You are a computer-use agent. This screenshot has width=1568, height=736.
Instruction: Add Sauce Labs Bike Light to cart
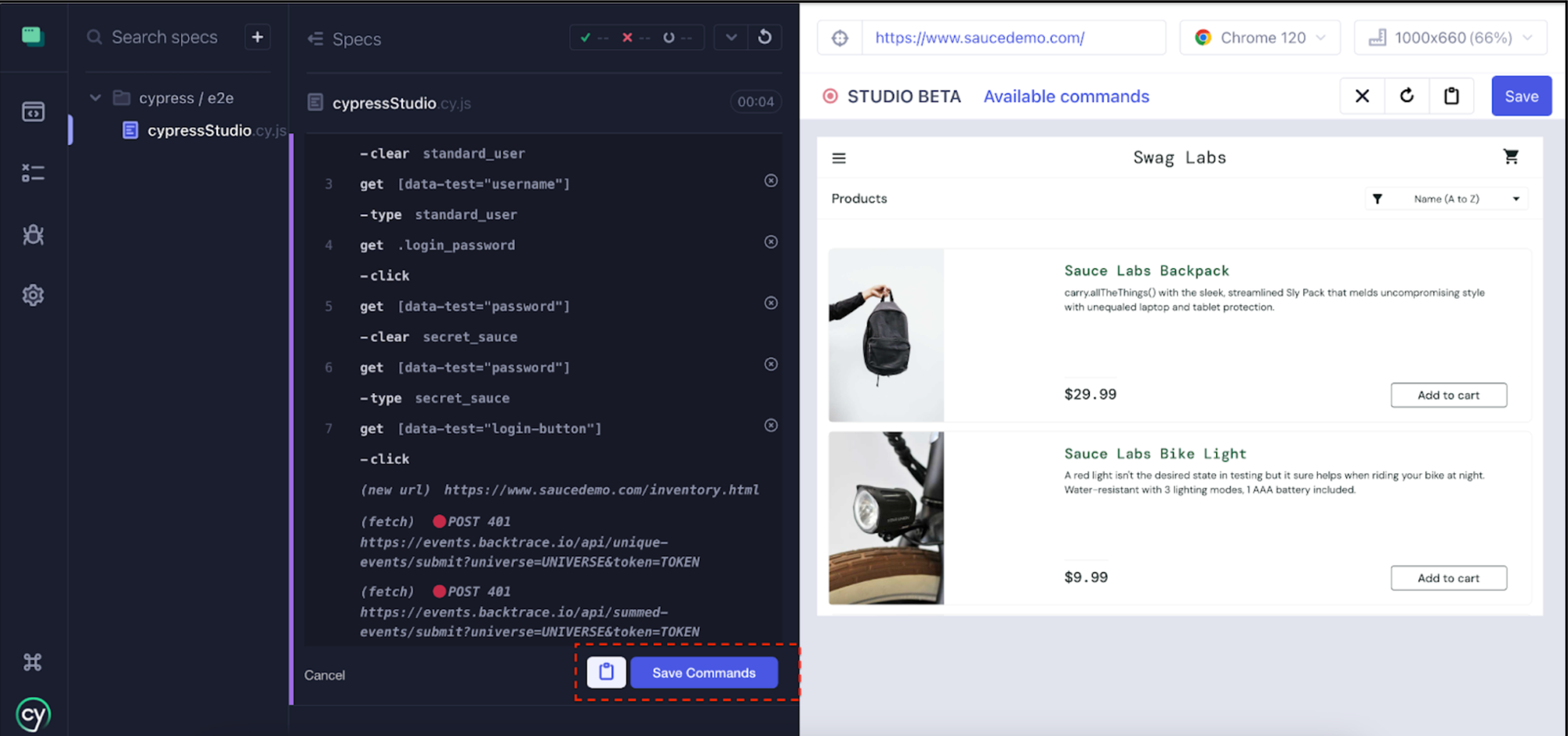1449,578
